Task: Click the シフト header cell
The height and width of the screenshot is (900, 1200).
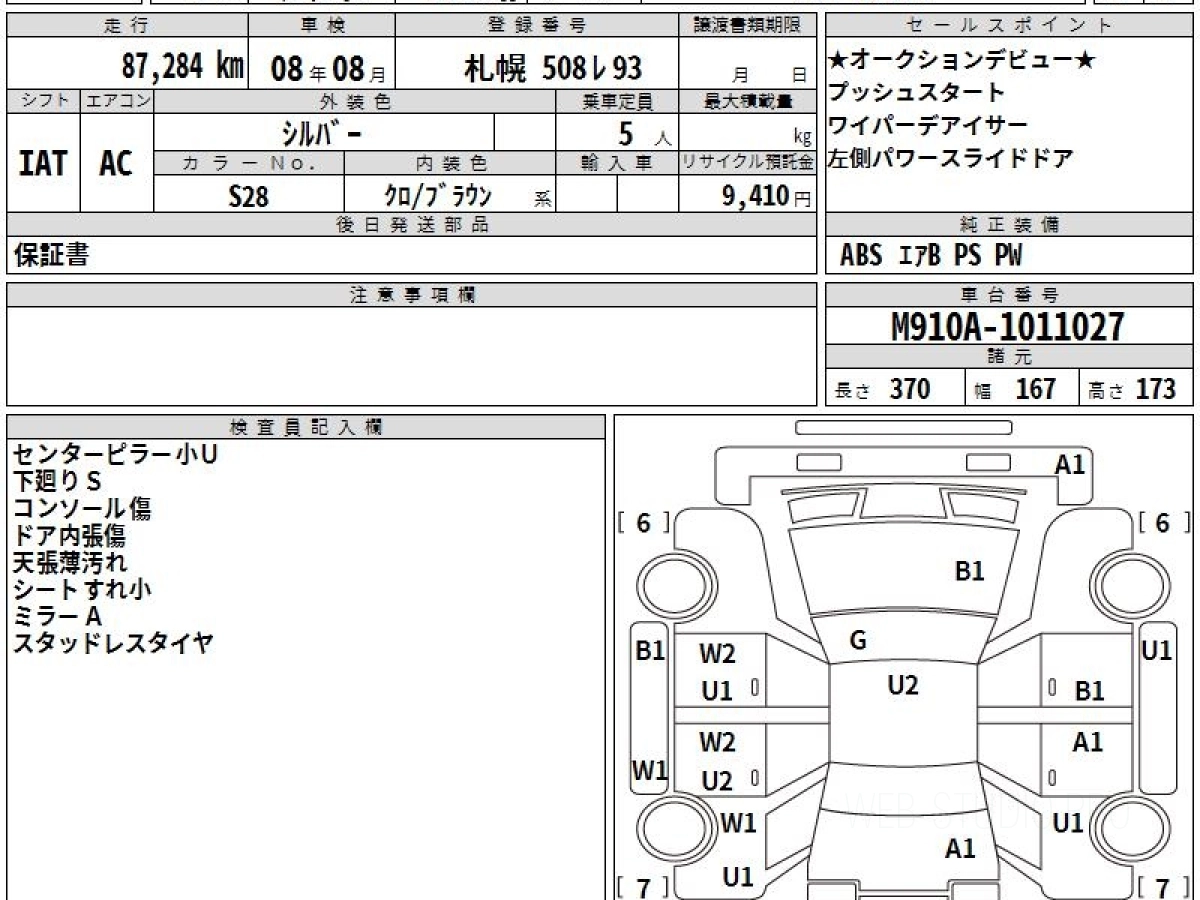Action: [x=44, y=101]
